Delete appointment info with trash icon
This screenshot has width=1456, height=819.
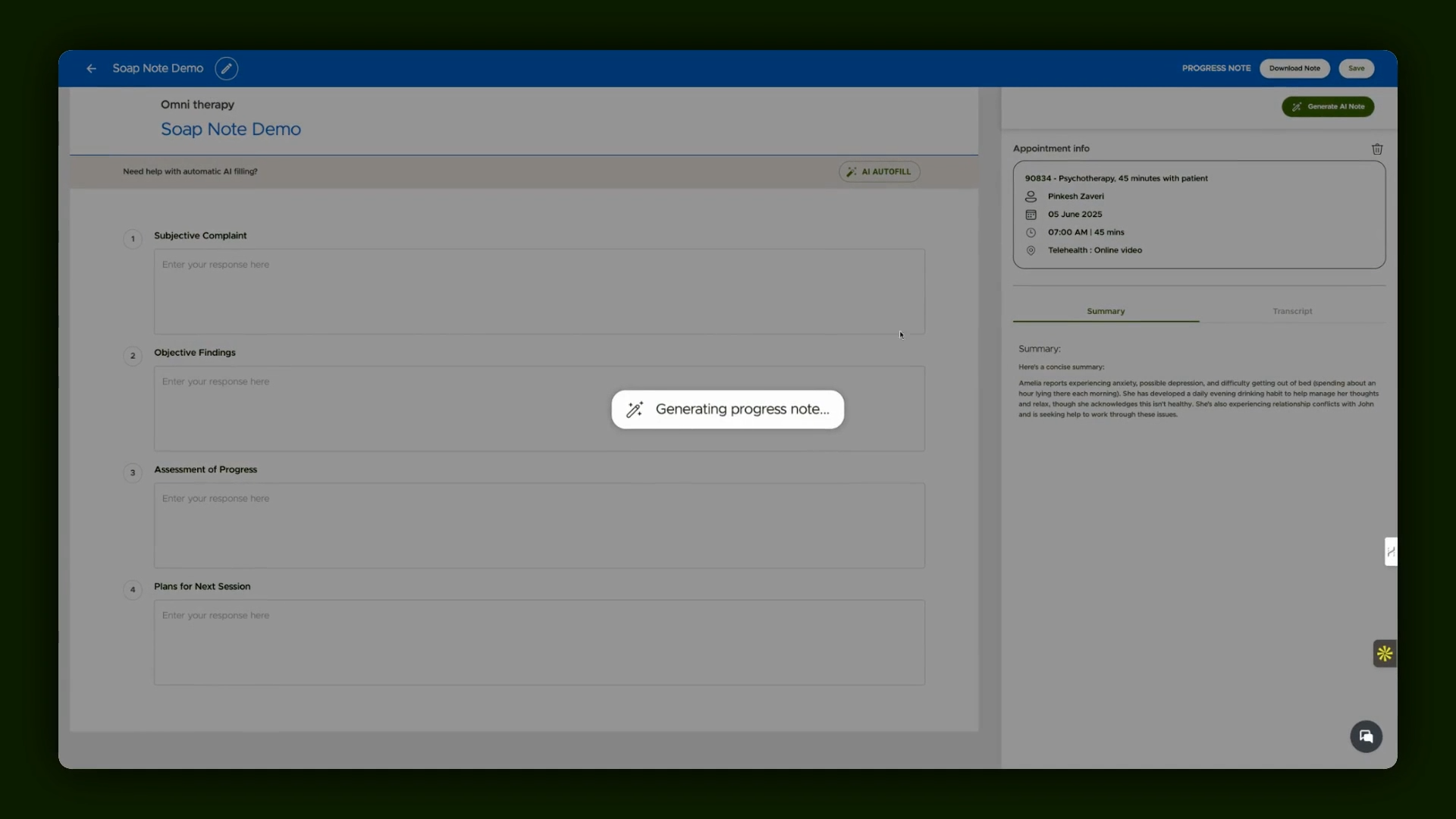1377,149
